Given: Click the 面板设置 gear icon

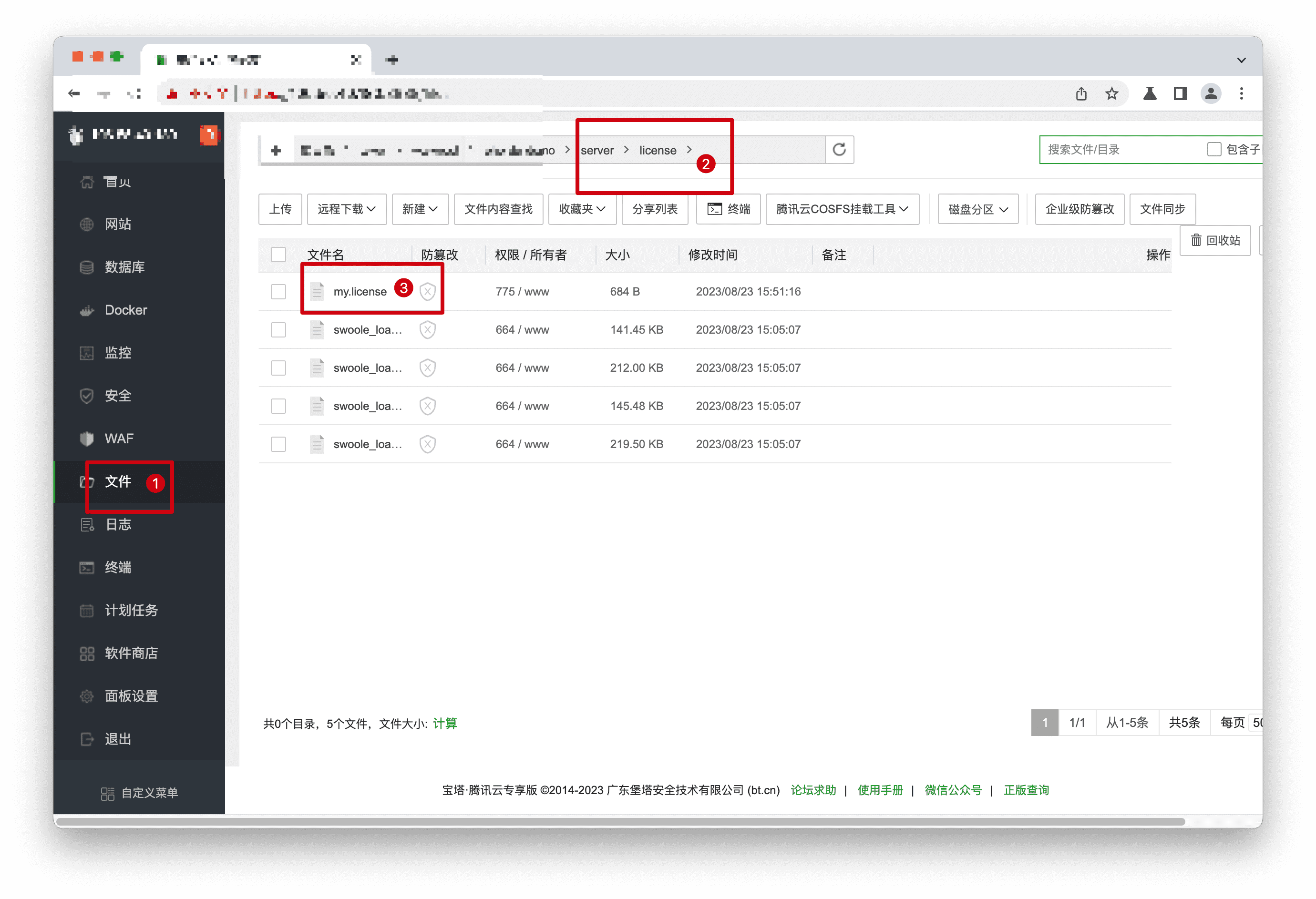Looking at the screenshot, I should tap(87, 696).
